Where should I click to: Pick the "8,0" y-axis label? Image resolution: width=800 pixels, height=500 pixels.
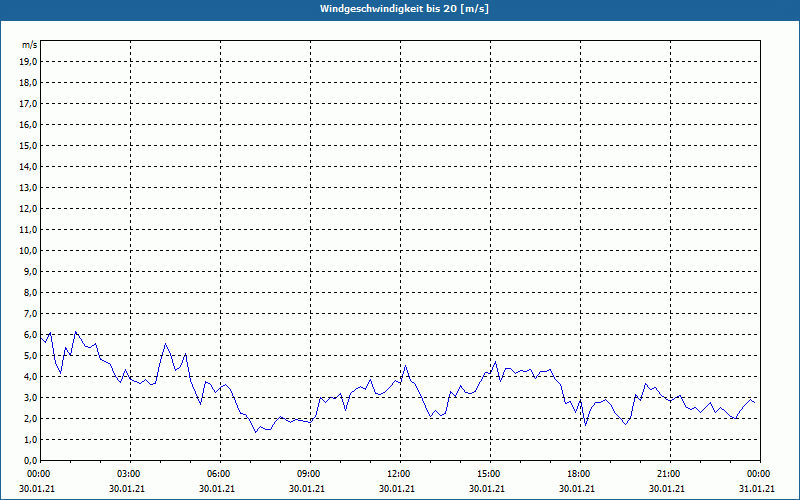click(x=30, y=292)
